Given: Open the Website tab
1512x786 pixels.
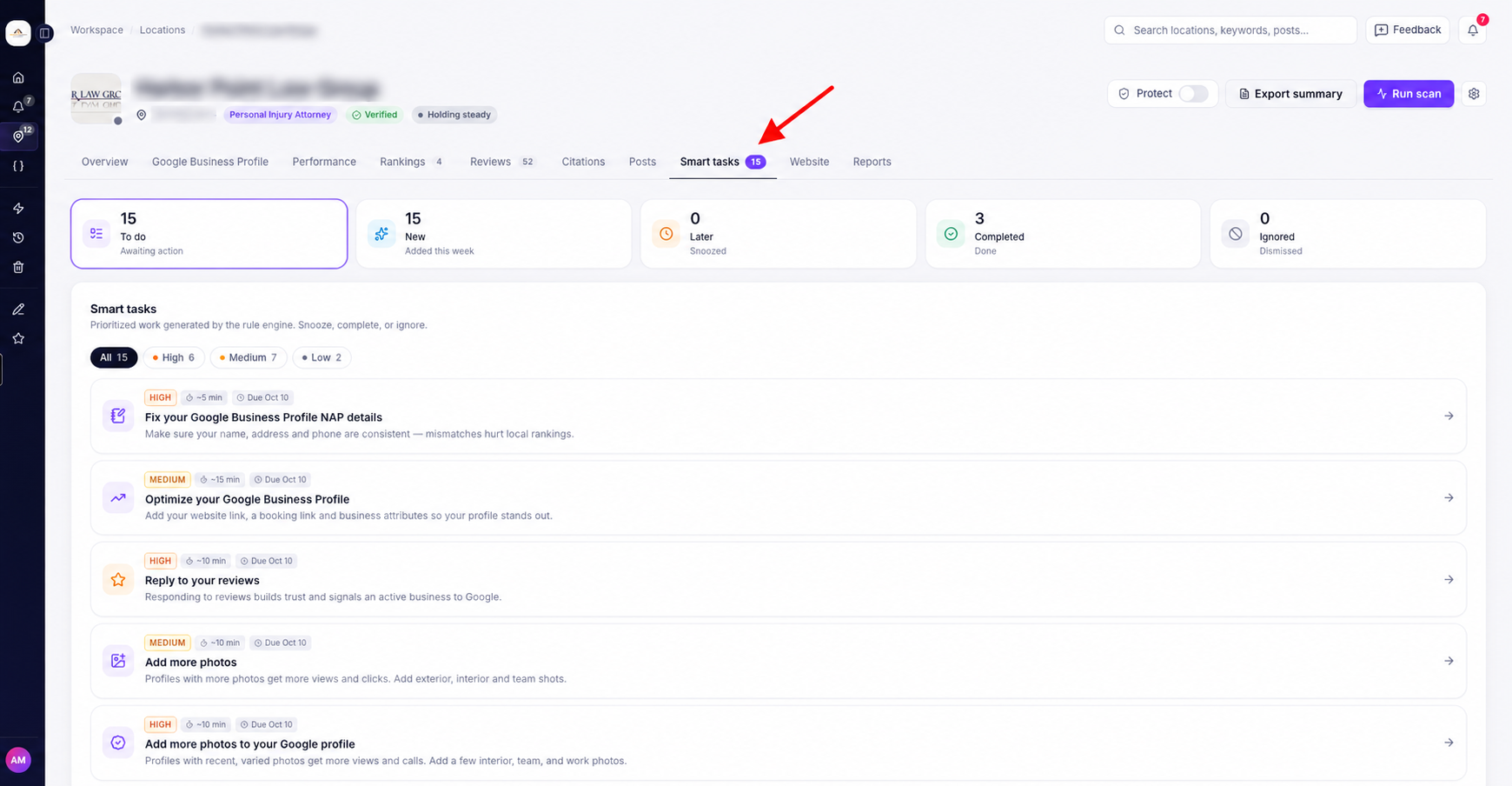Looking at the screenshot, I should coord(809,162).
